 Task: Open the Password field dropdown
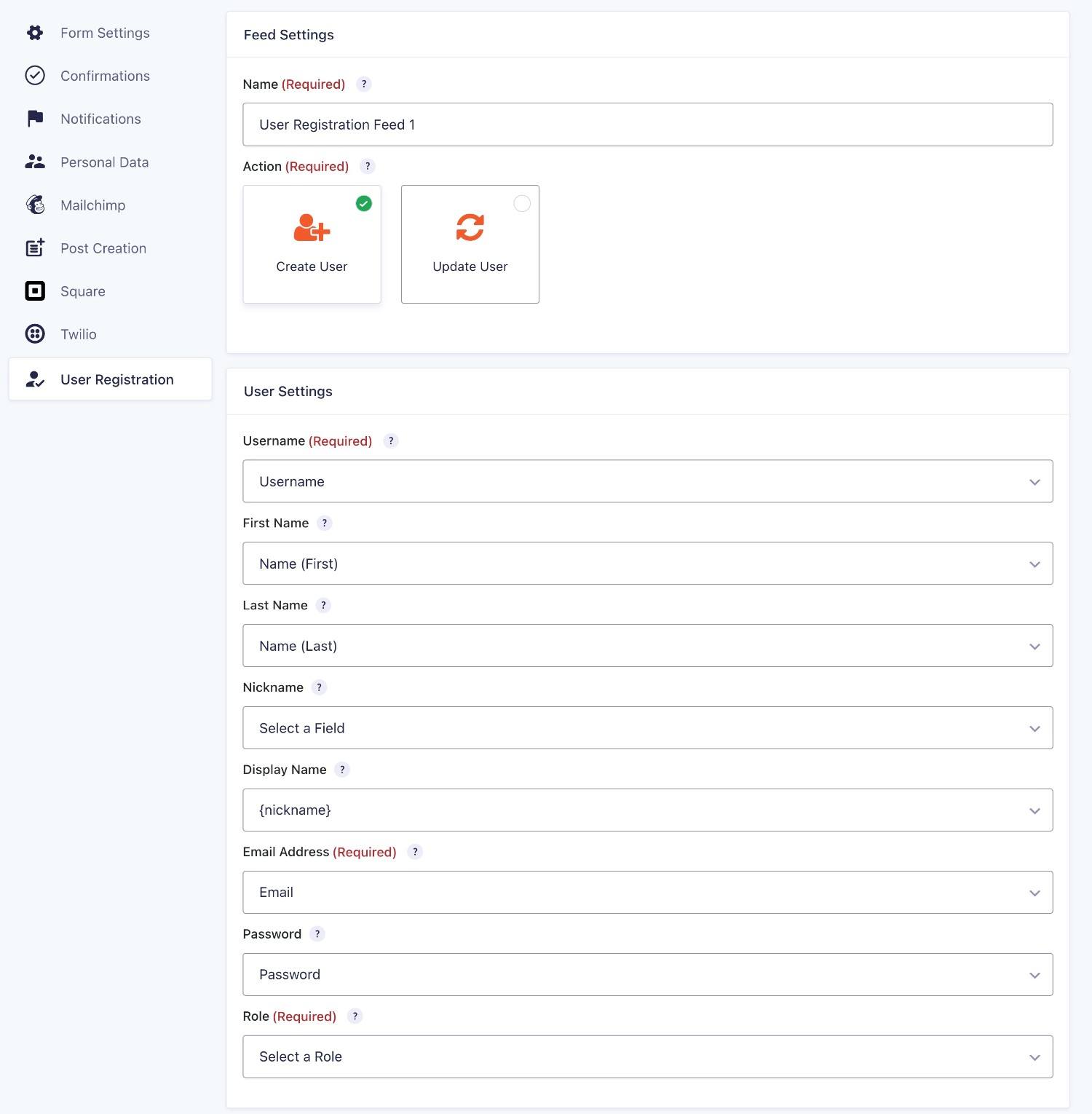[648, 975]
